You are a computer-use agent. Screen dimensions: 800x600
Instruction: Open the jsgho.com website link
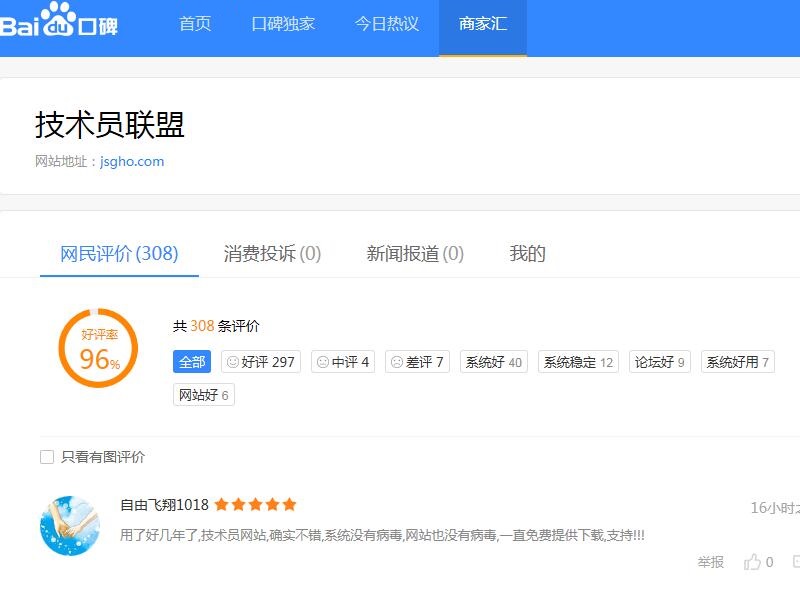coord(132,161)
